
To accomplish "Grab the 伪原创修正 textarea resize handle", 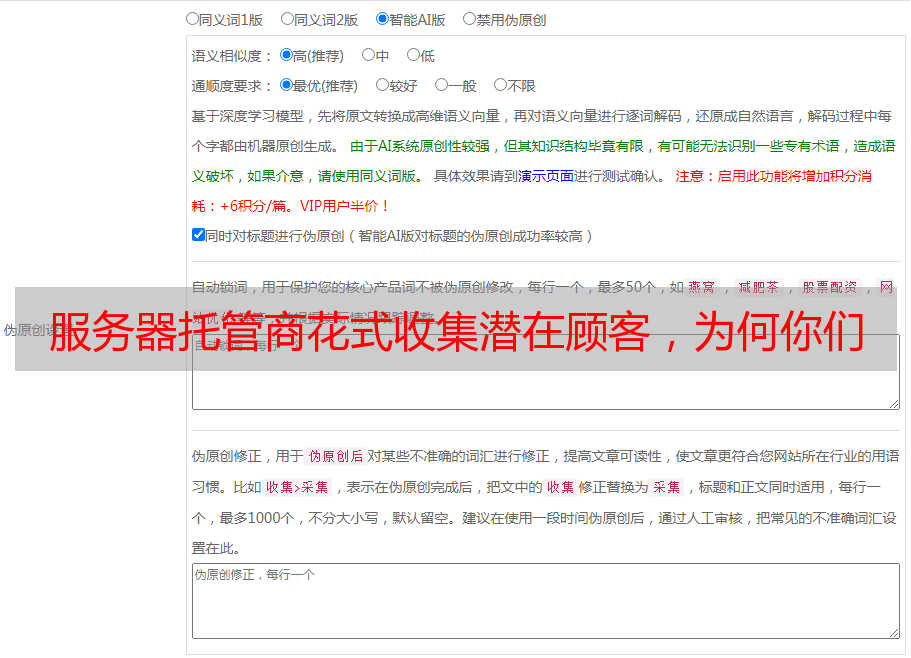I will tap(894, 633).
